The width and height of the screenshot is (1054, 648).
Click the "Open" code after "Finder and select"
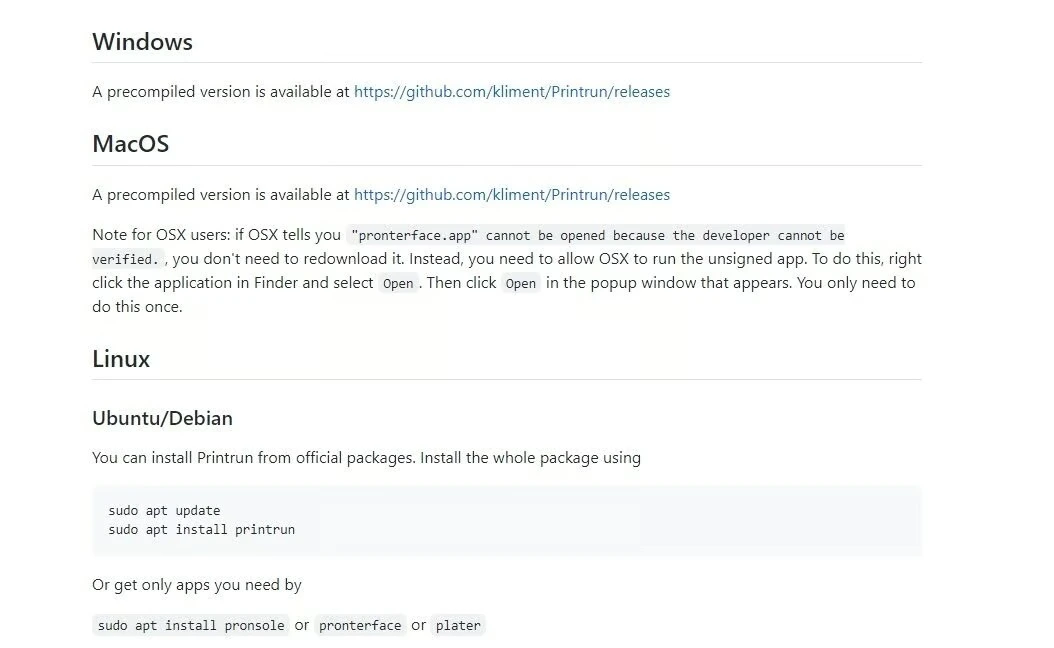point(398,283)
